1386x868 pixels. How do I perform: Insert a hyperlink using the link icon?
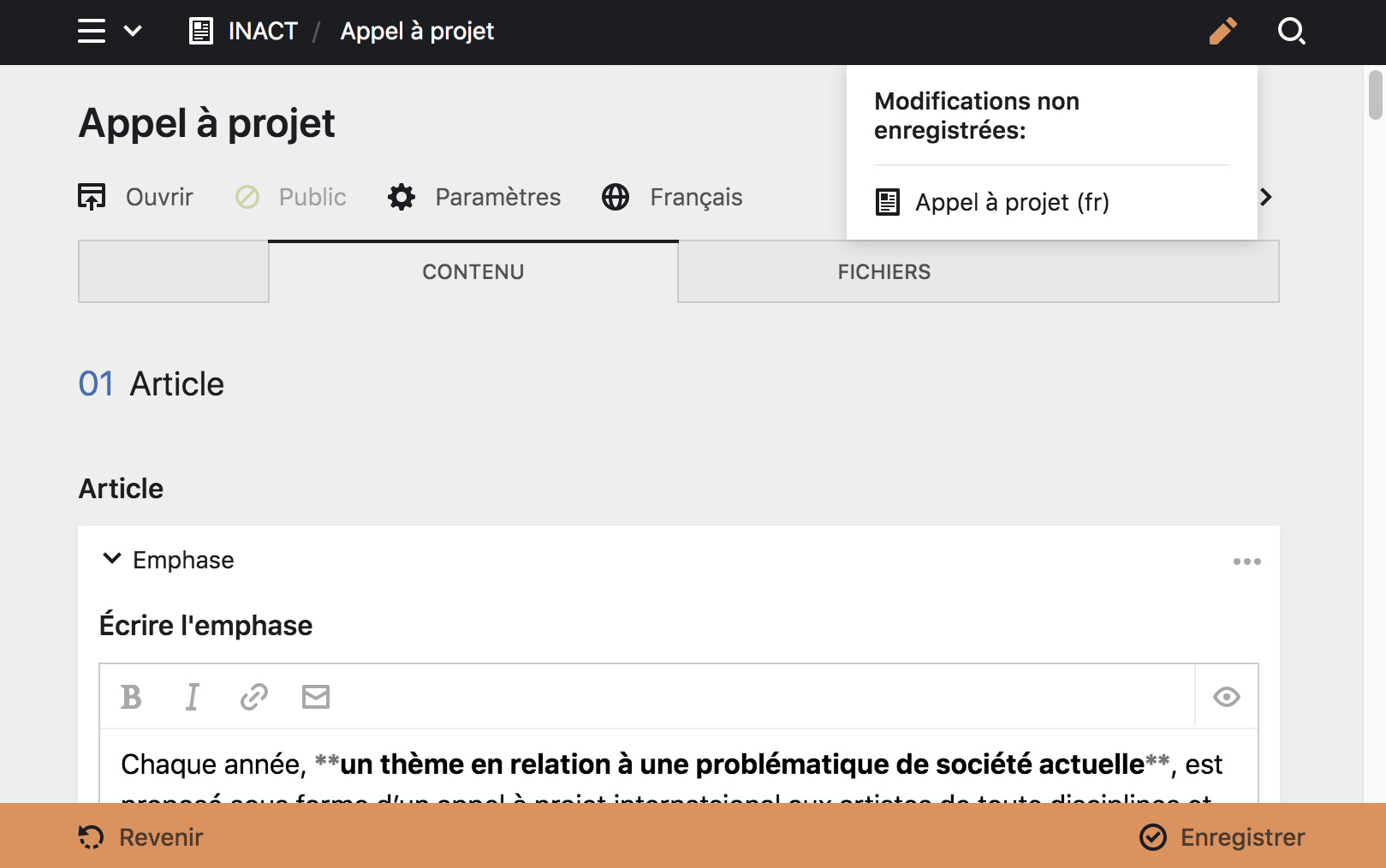pyautogui.click(x=253, y=696)
